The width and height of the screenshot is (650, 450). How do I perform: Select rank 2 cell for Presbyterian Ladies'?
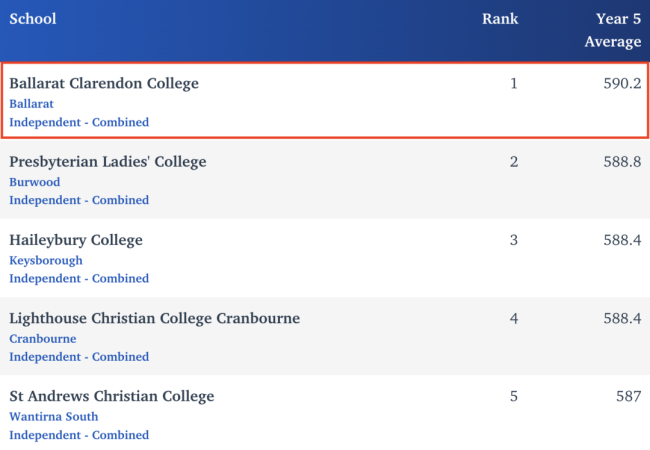click(x=514, y=162)
